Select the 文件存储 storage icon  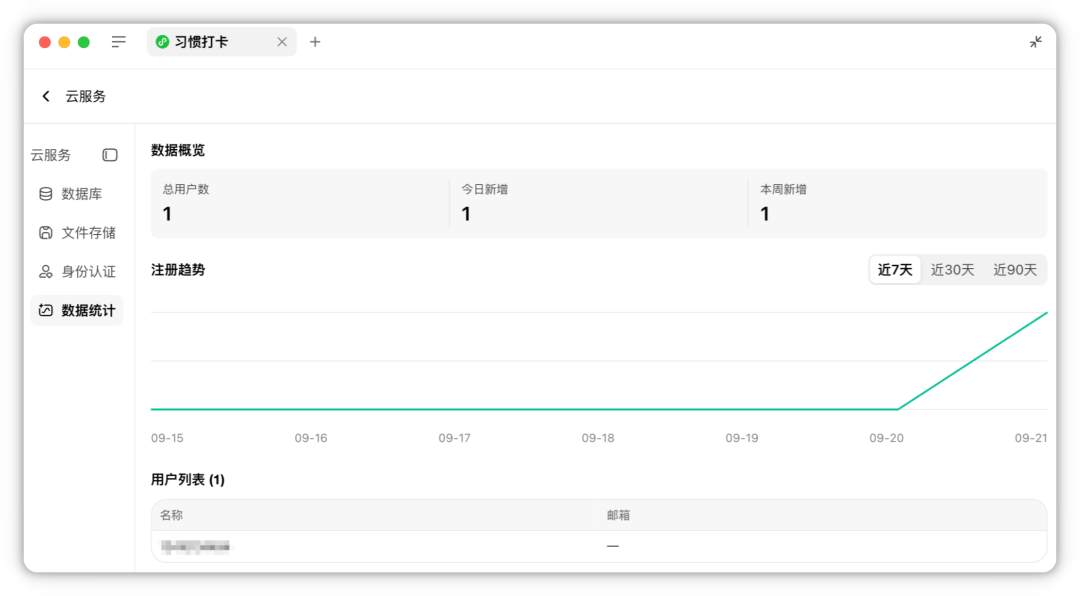45,233
